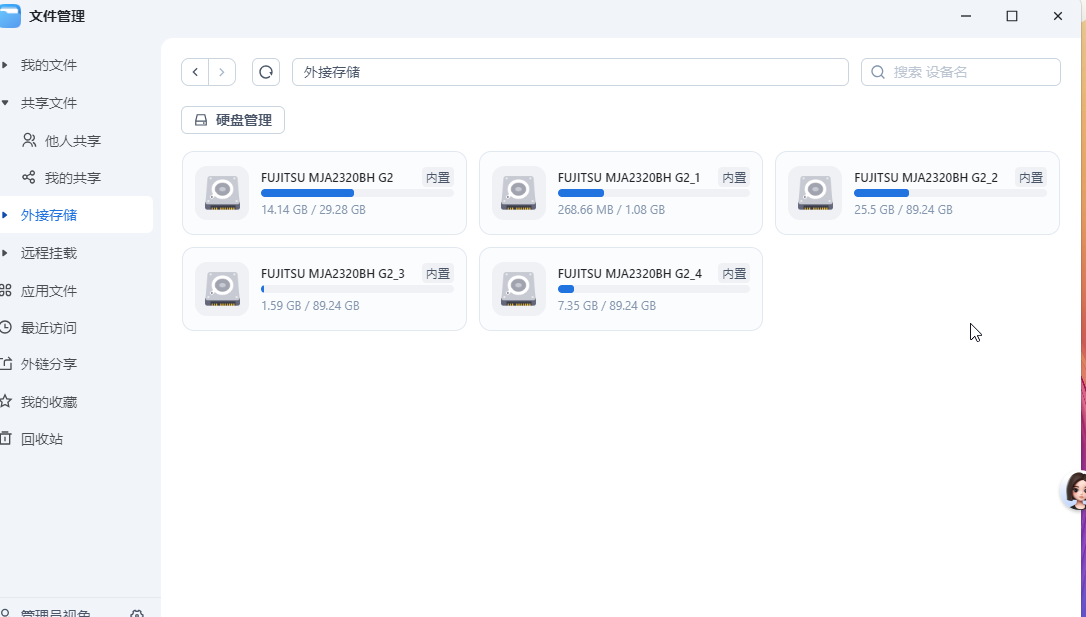The height and width of the screenshot is (617, 1086).
Task: Maximize the 文件管理 window
Action: (1012, 16)
